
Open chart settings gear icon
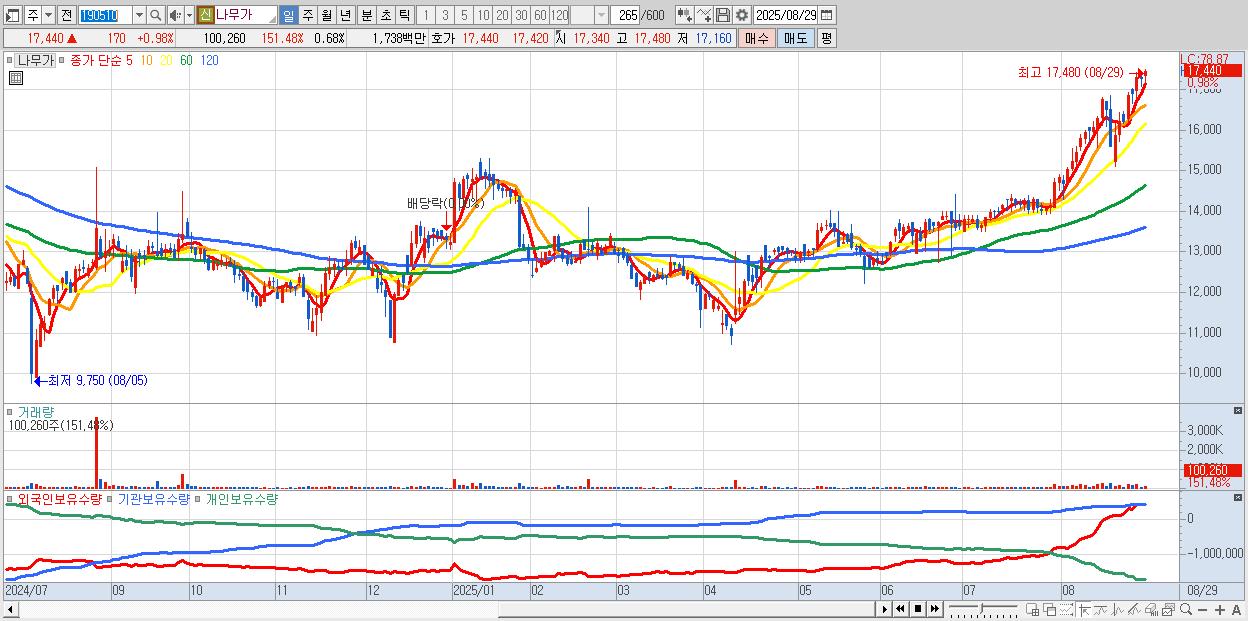pos(742,15)
